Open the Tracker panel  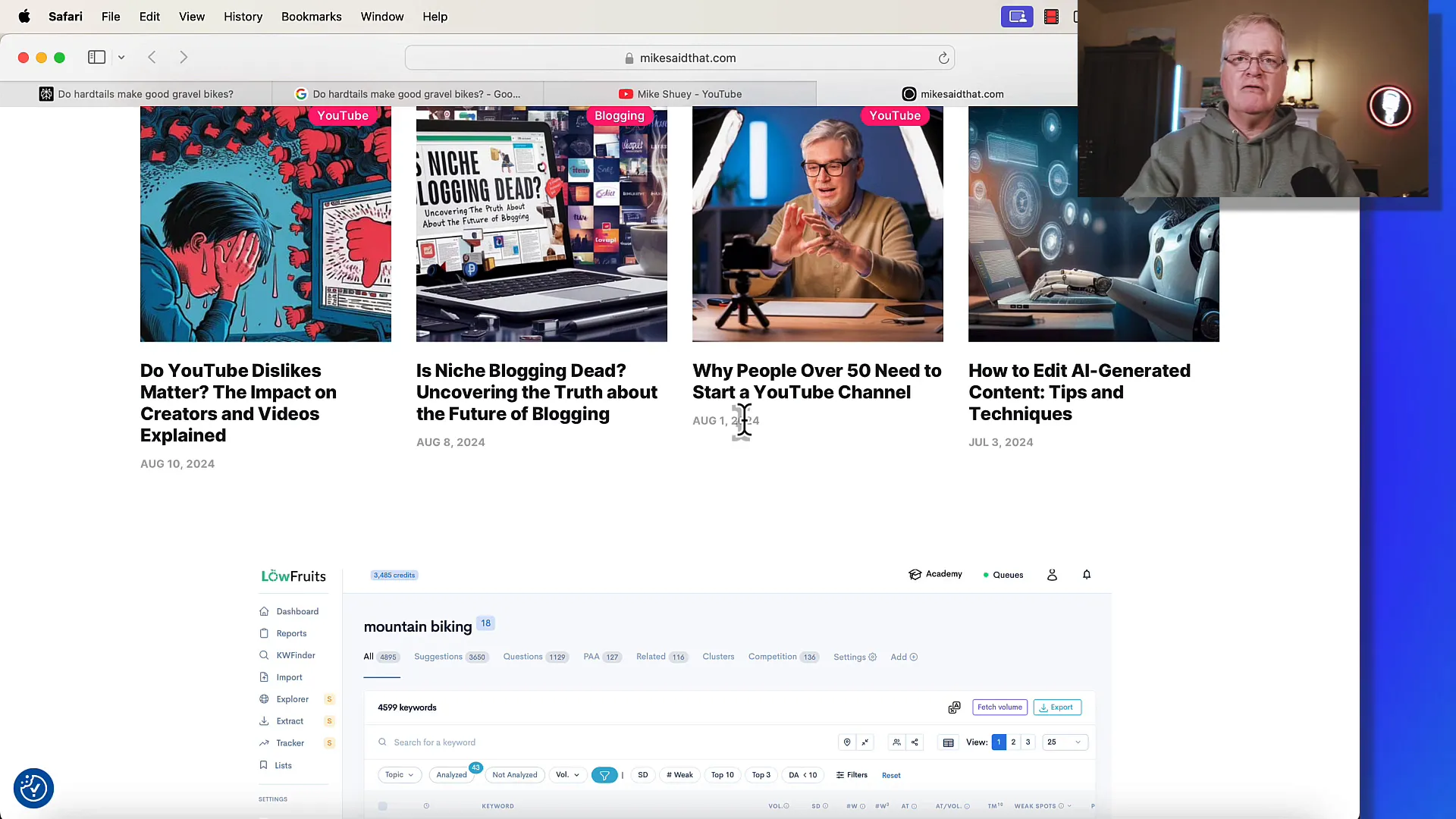coord(289,742)
